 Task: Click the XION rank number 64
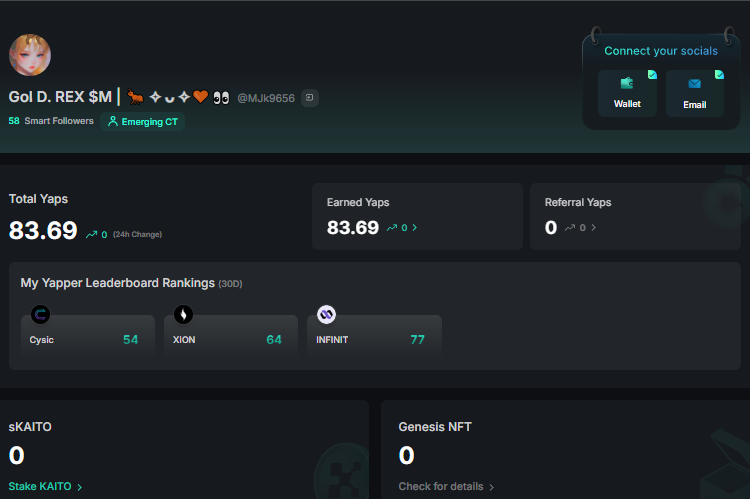(274, 340)
